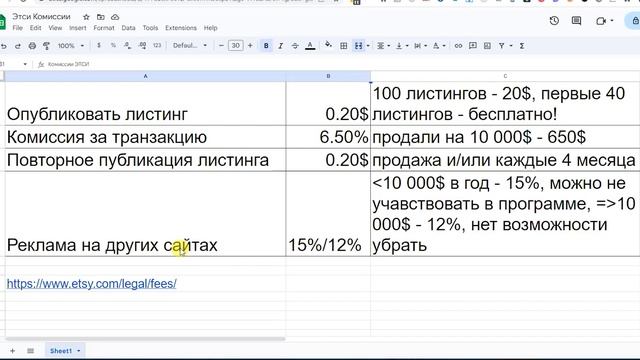Toggle strikethrough formatting

tap(295, 46)
